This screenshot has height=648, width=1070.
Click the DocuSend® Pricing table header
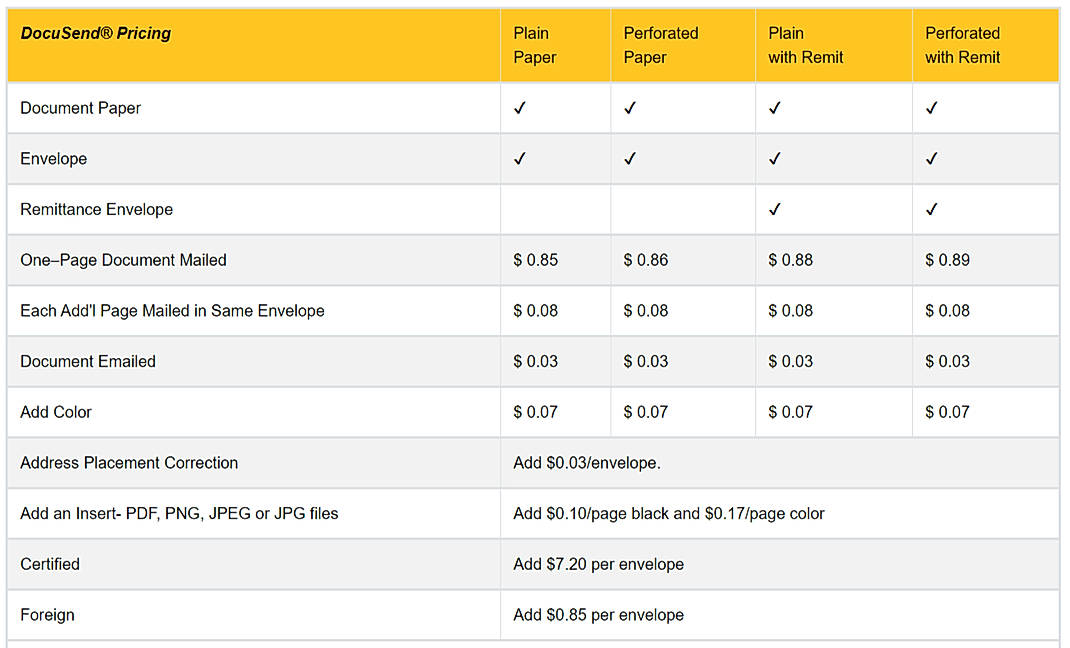(x=96, y=33)
